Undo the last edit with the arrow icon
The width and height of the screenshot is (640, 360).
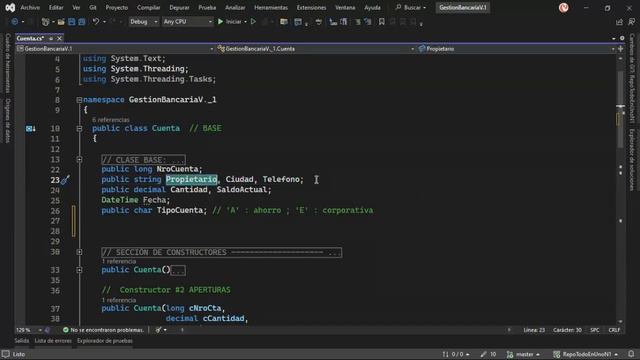pos(96,22)
